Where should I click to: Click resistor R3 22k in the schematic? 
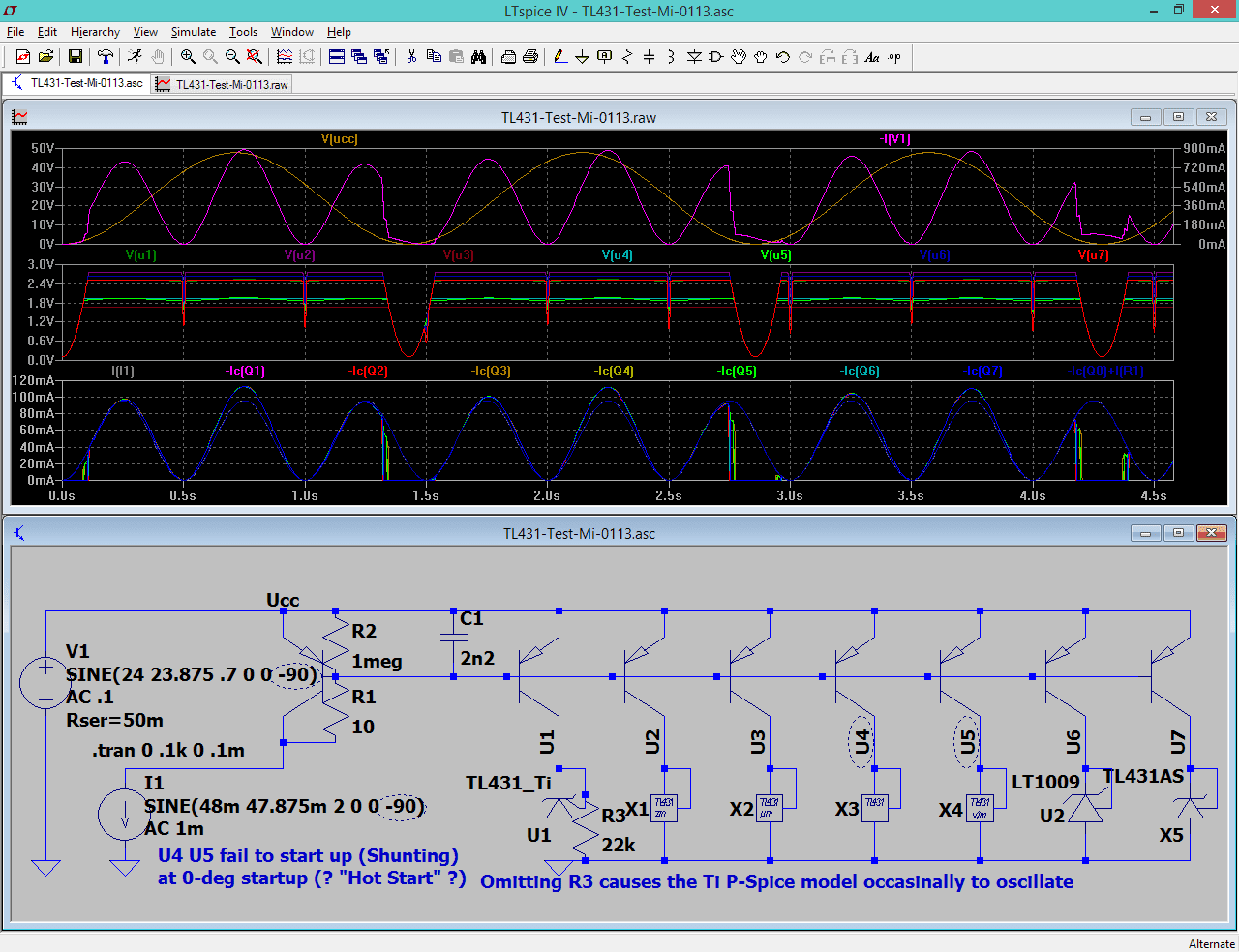click(584, 829)
